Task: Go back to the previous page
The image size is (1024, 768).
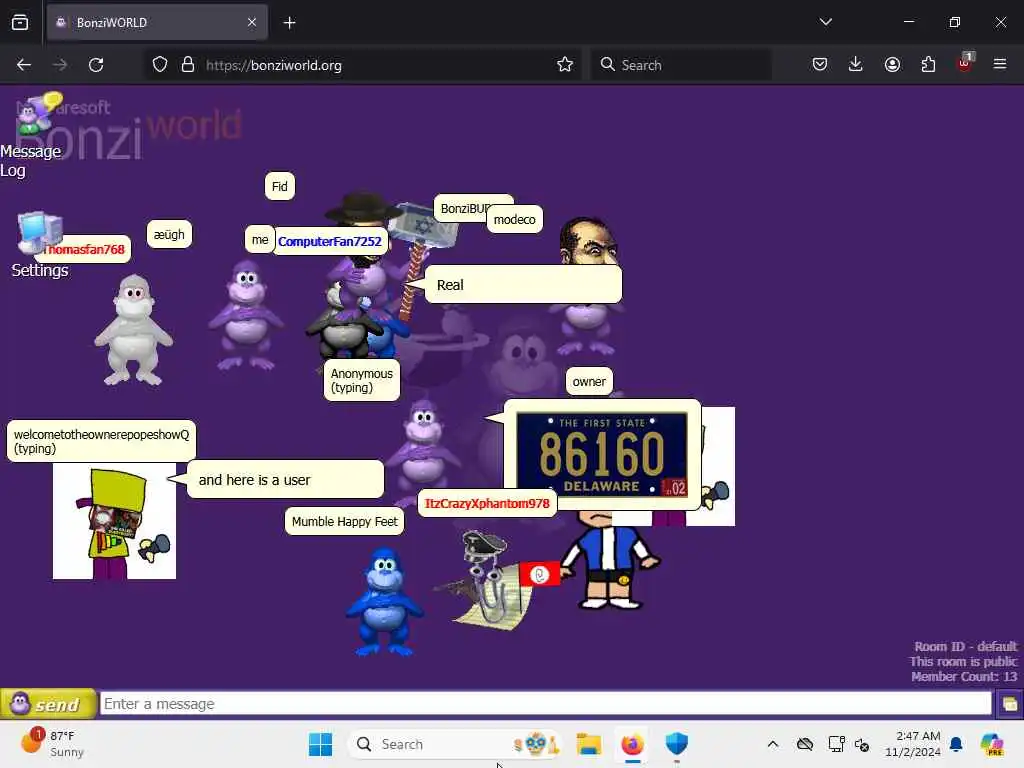Action: [x=24, y=65]
